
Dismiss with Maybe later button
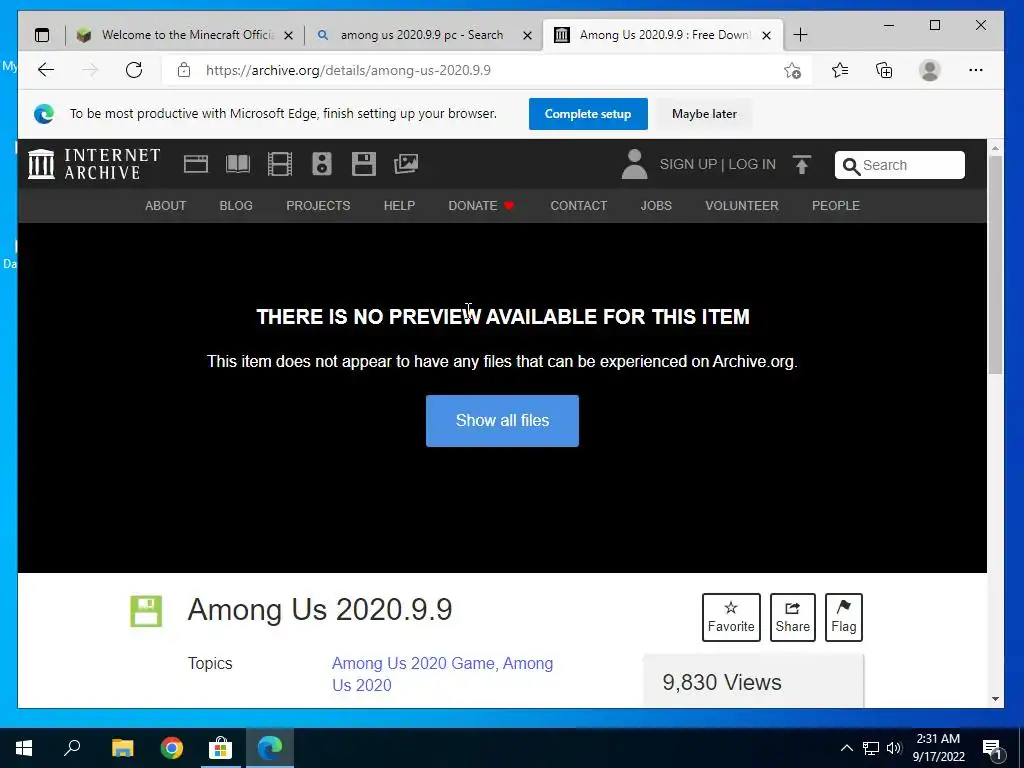tap(704, 114)
